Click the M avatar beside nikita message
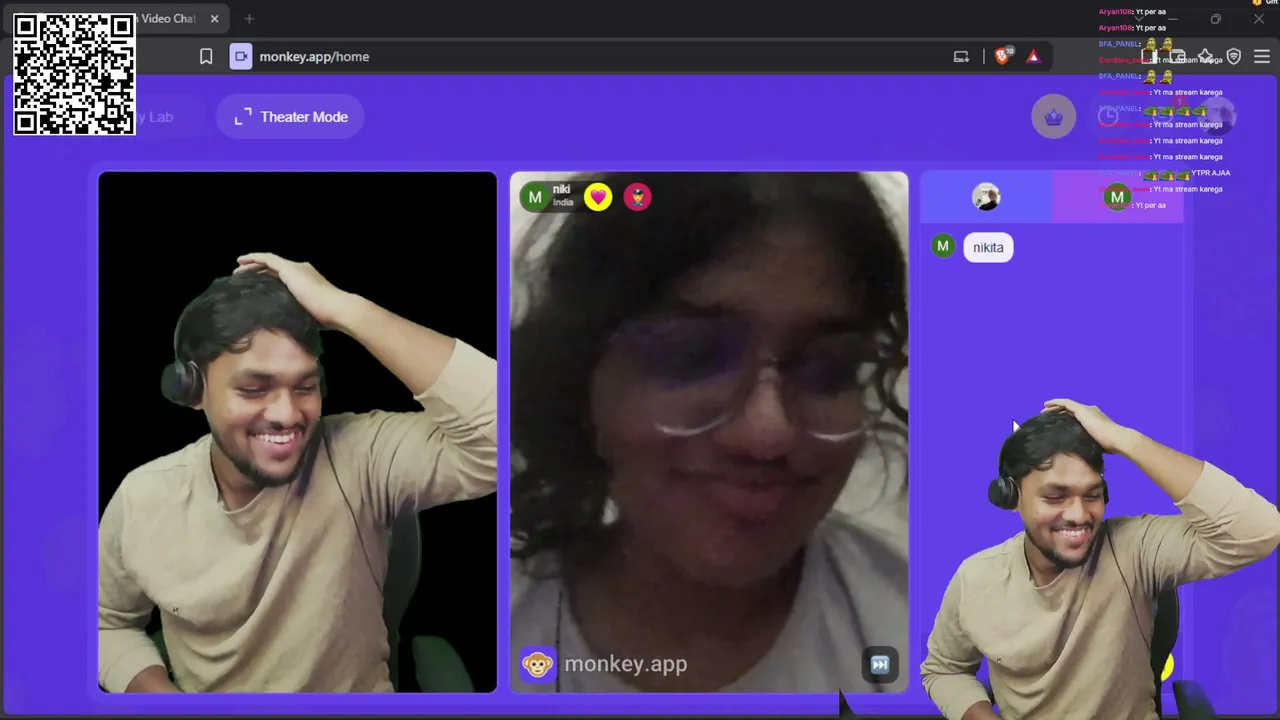This screenshot has height=720, width=1280. 943,246
